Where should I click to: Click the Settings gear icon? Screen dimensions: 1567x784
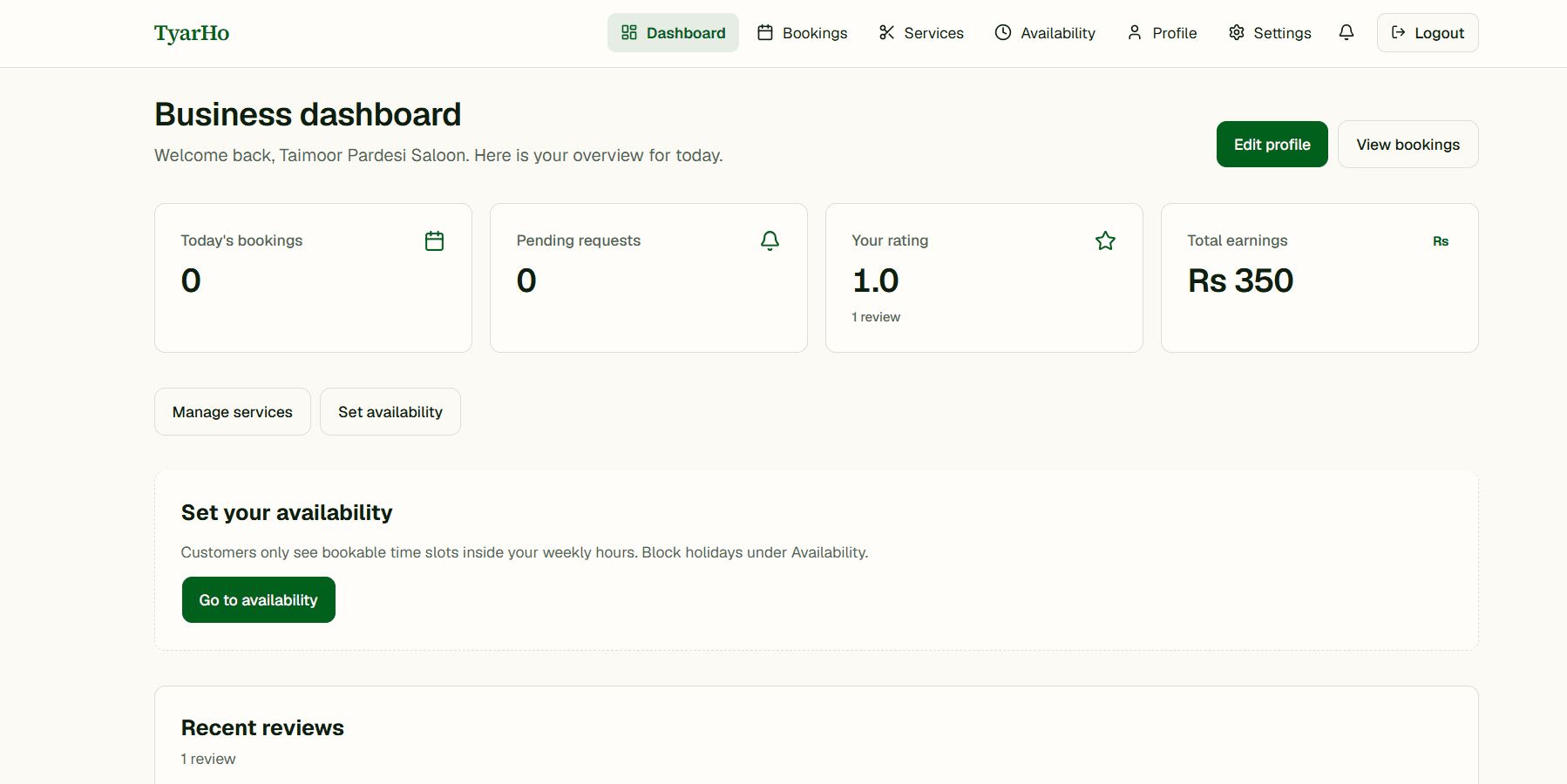(x=1236, y=32)
